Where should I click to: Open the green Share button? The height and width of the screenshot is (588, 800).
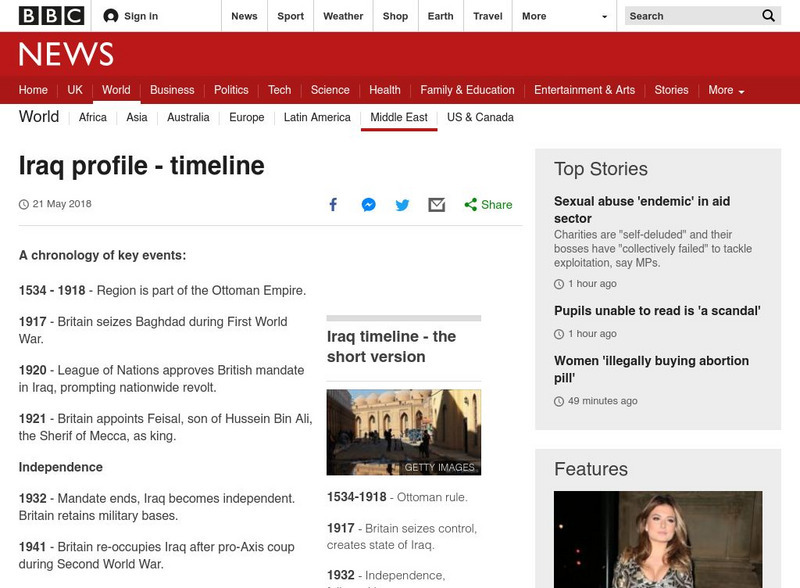tap(488, 205)
